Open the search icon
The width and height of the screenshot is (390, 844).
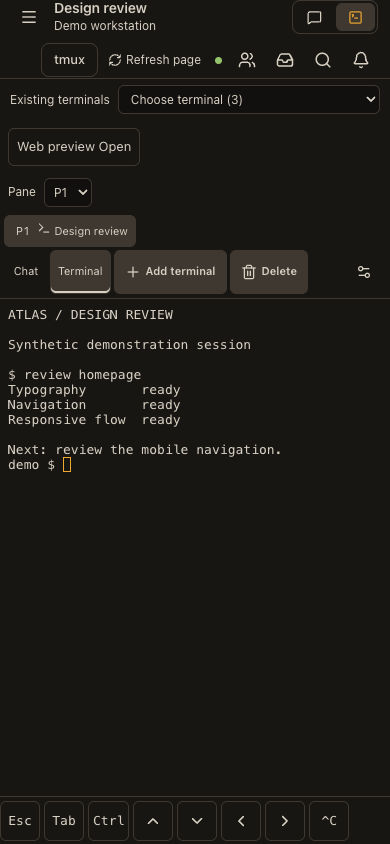323,60
